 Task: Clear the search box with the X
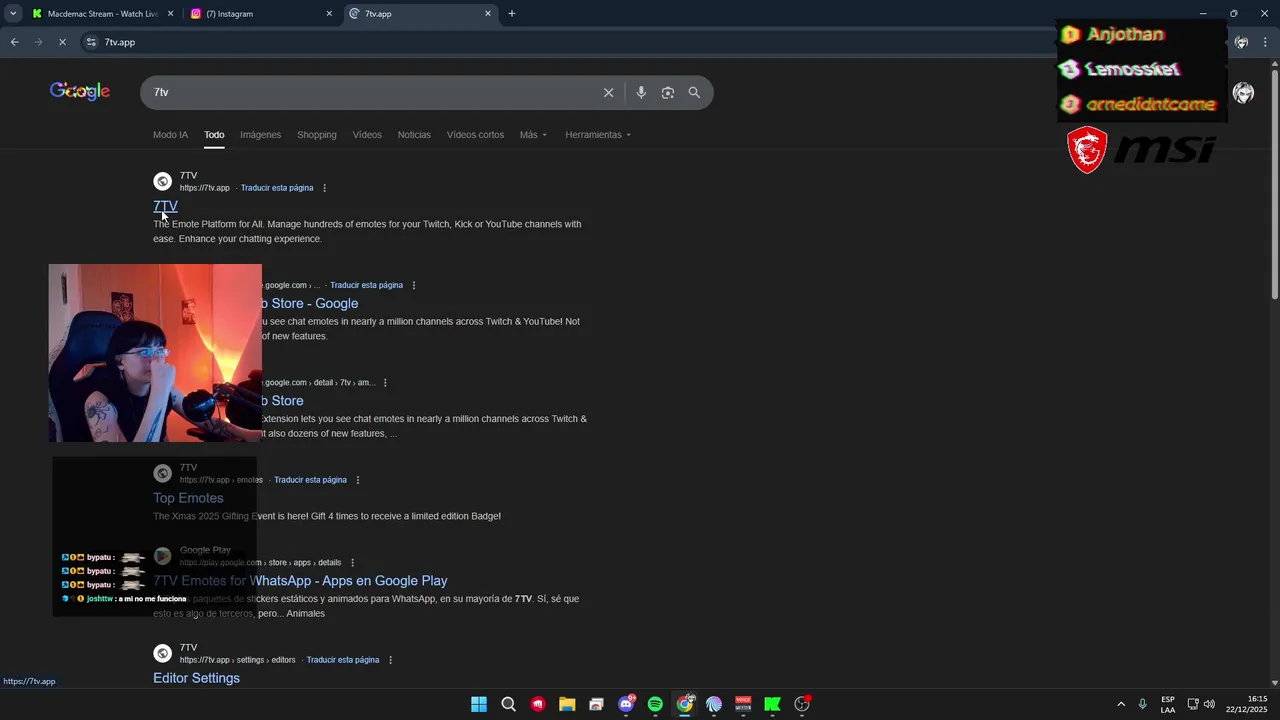(x=608, y=92)
